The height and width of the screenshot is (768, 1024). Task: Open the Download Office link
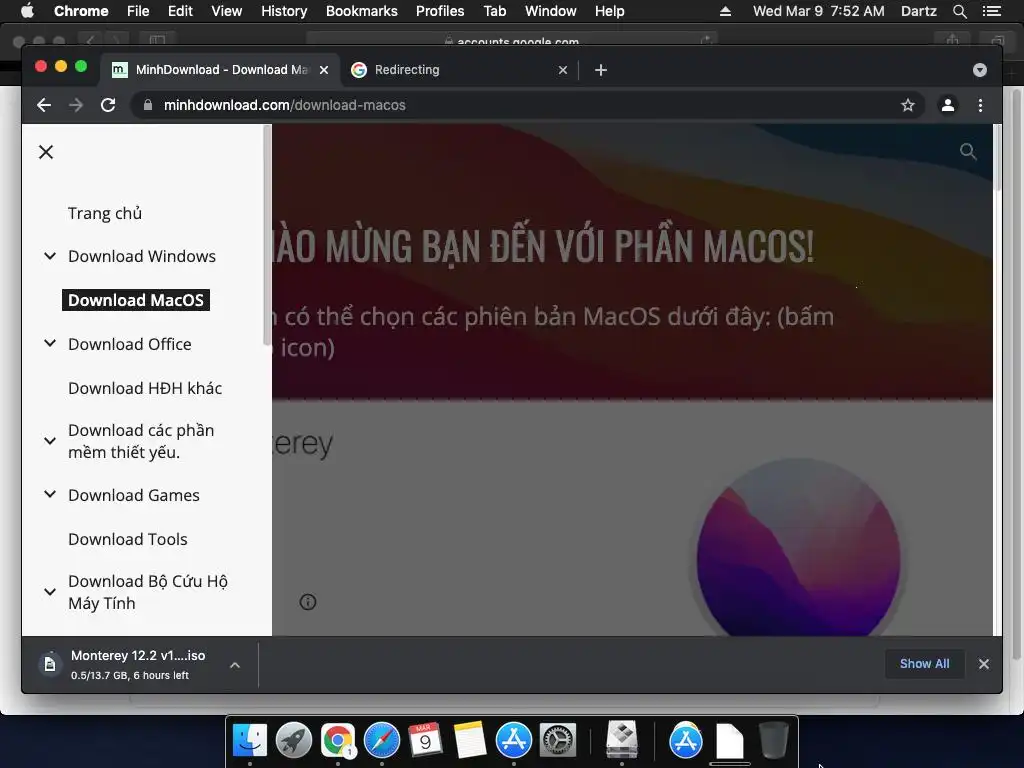pyautogui.click(x=130, y=344)
